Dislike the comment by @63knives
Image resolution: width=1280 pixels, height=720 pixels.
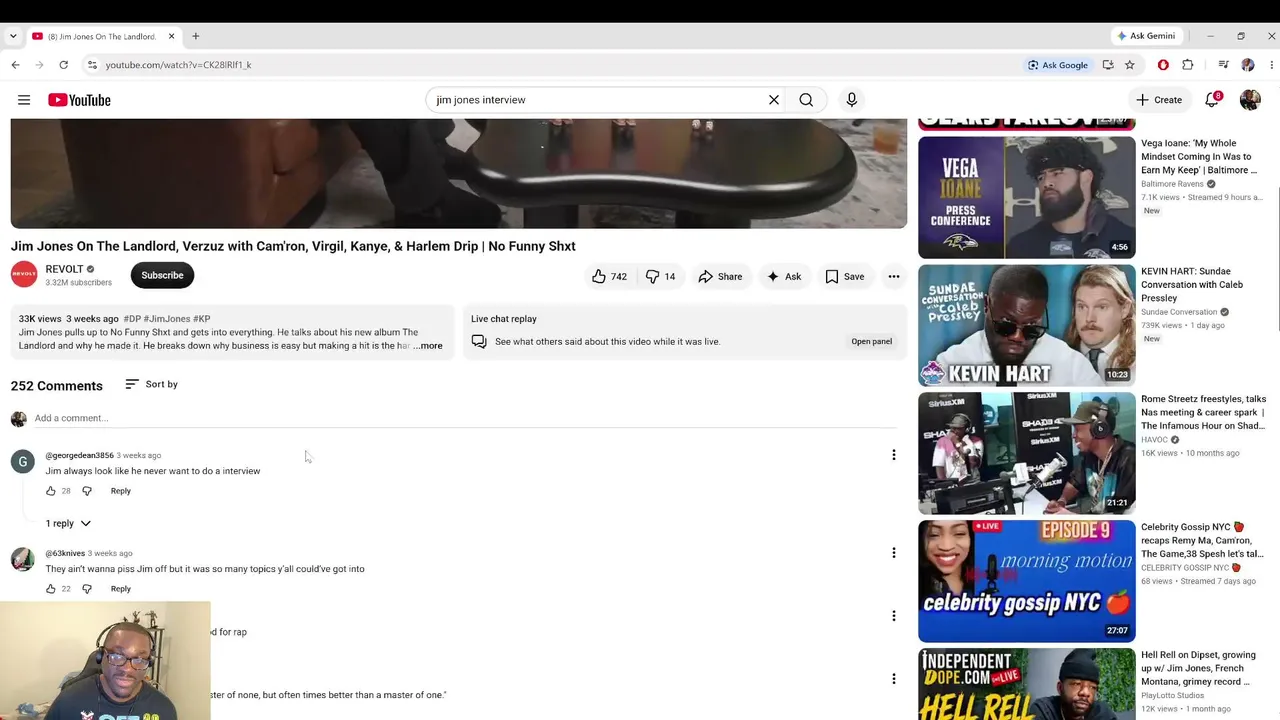[87, 589]
